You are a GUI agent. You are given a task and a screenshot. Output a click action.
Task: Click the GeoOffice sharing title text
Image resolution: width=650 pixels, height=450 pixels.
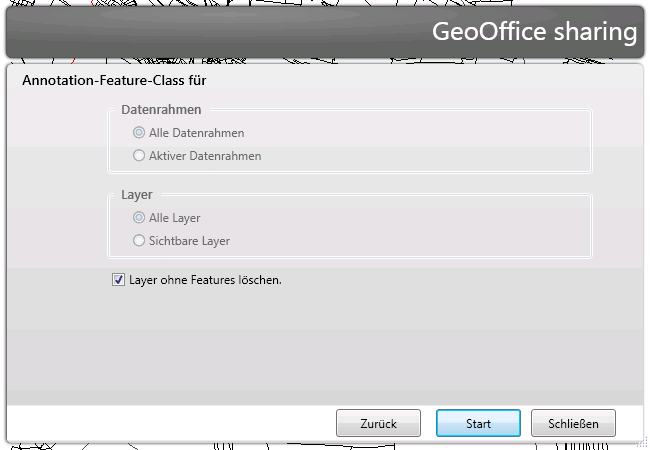[534, 32]
